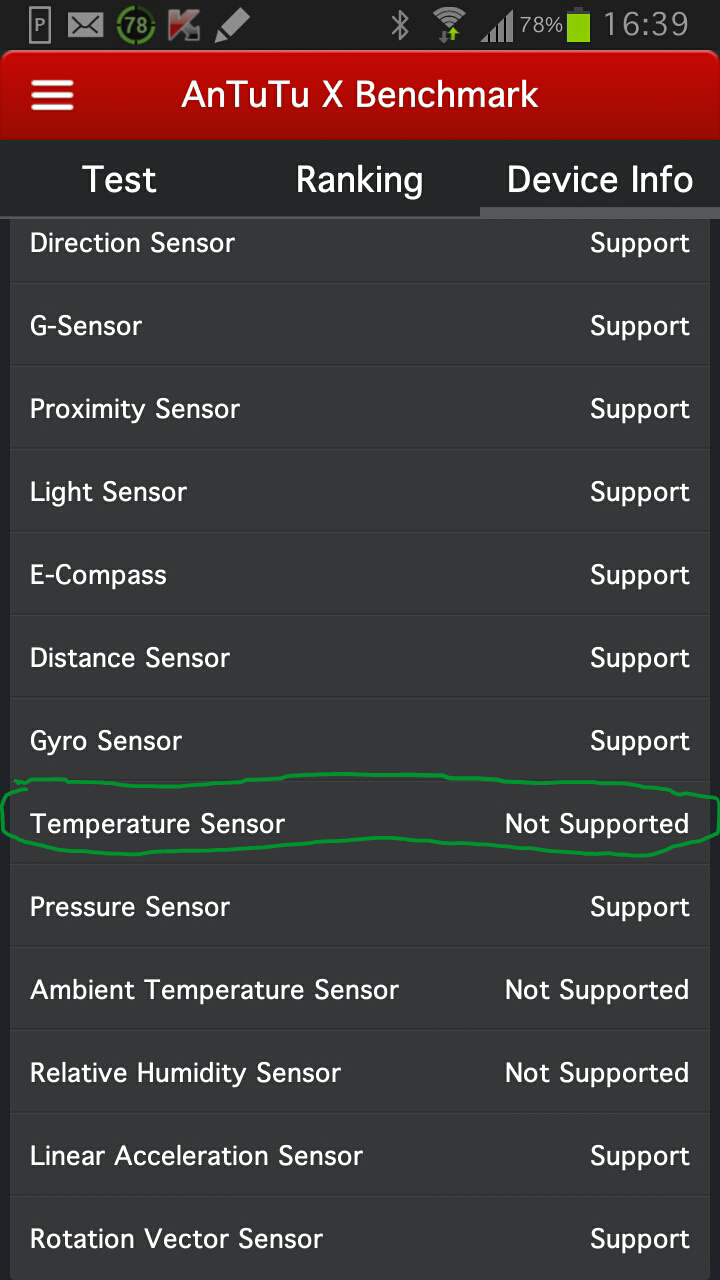
Task: Switch to the Test tab
Action: [x=120, y=180]
